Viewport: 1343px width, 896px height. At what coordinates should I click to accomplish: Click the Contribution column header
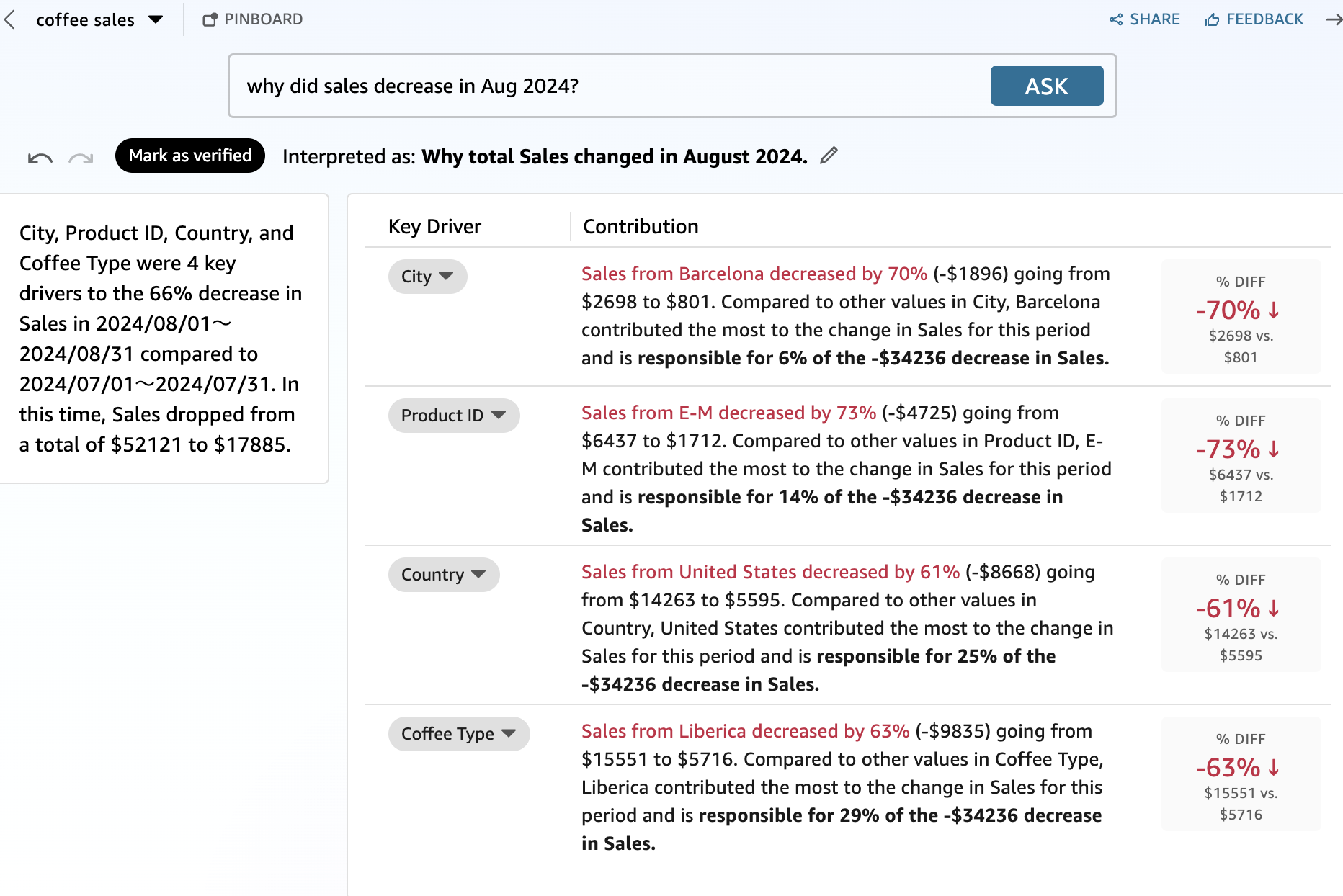[641, 226]
